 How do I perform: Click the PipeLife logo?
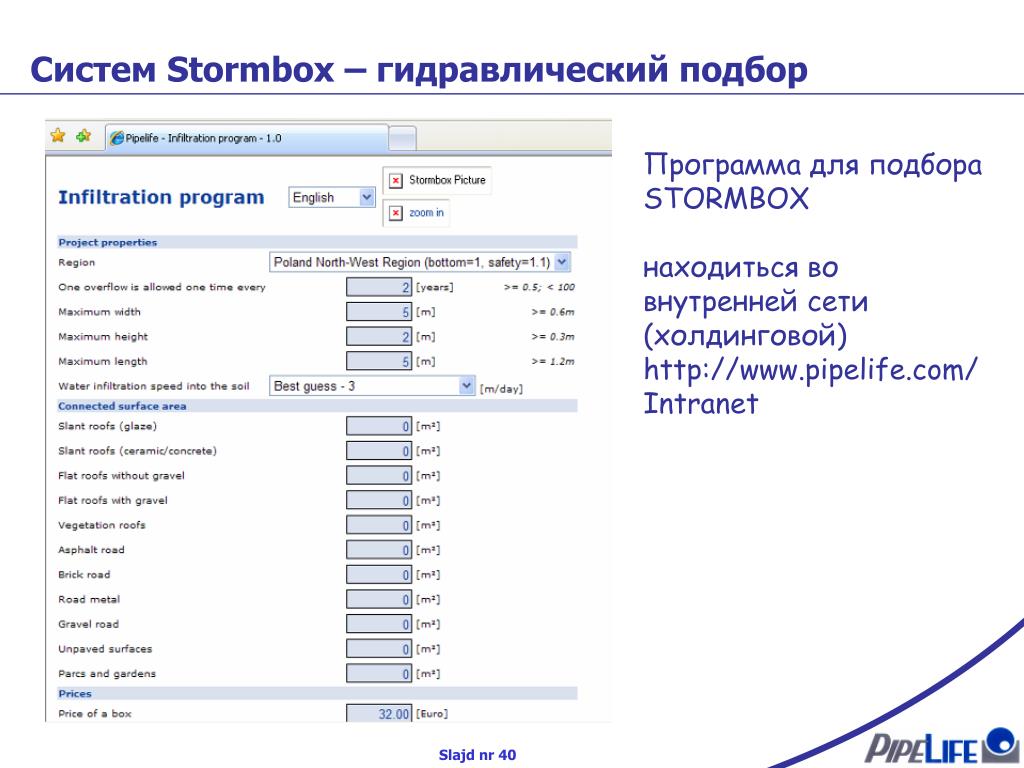(x=942, y=746)
